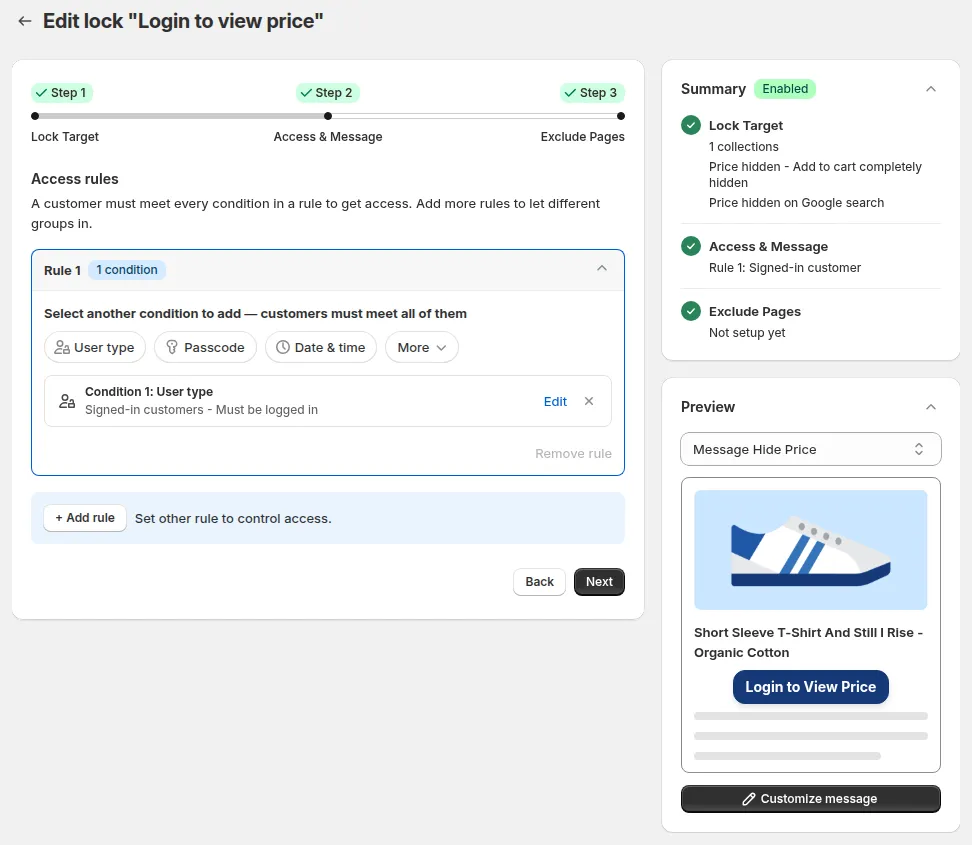This screenshot has height=845, width=972.
Task: Open Lock Target summary heading
Action: point(746,125)
